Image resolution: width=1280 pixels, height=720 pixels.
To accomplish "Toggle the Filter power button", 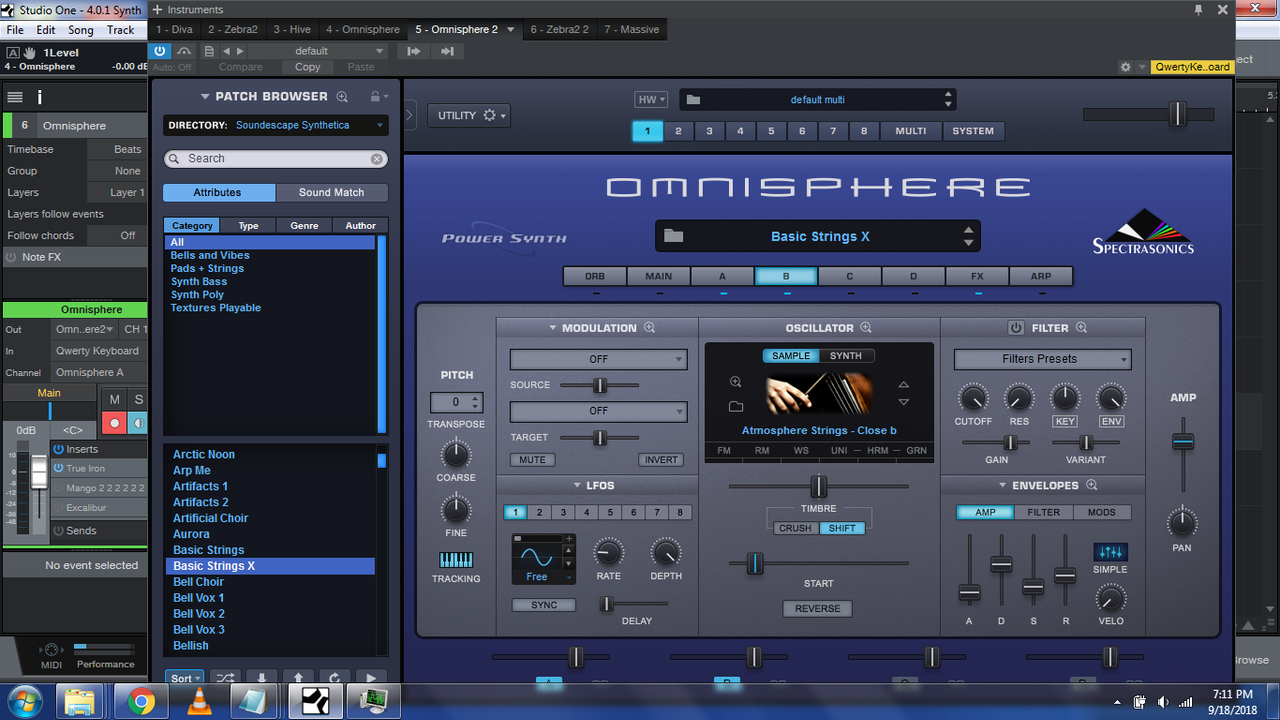I will click(x=1016, y=328).
